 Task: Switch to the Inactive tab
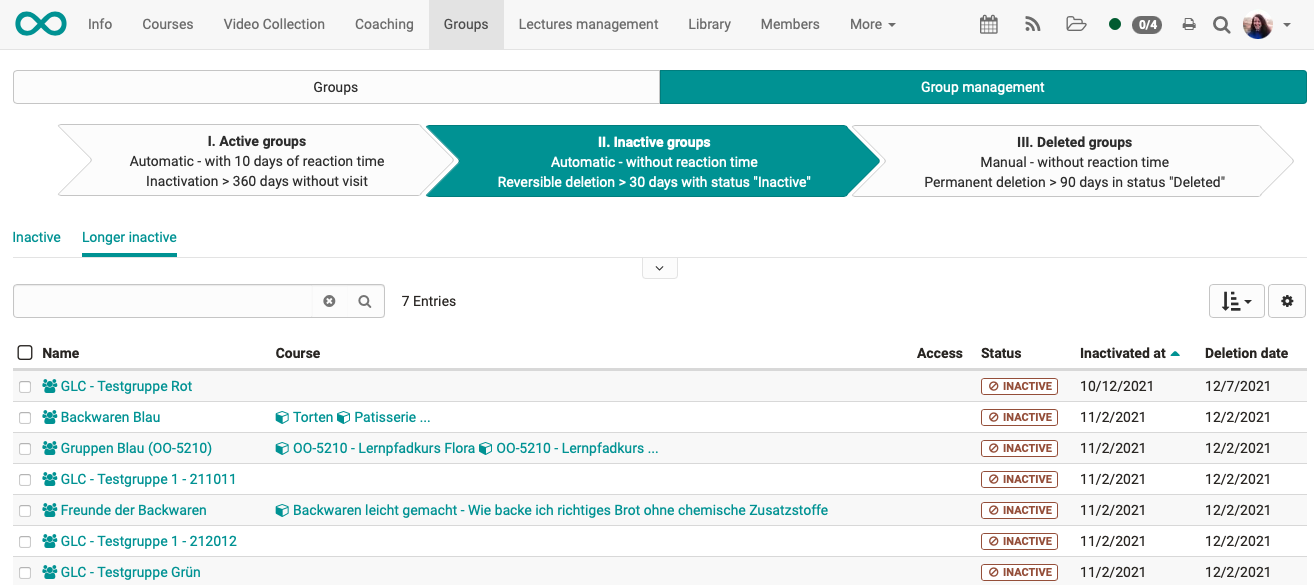[x=36, y=237]
